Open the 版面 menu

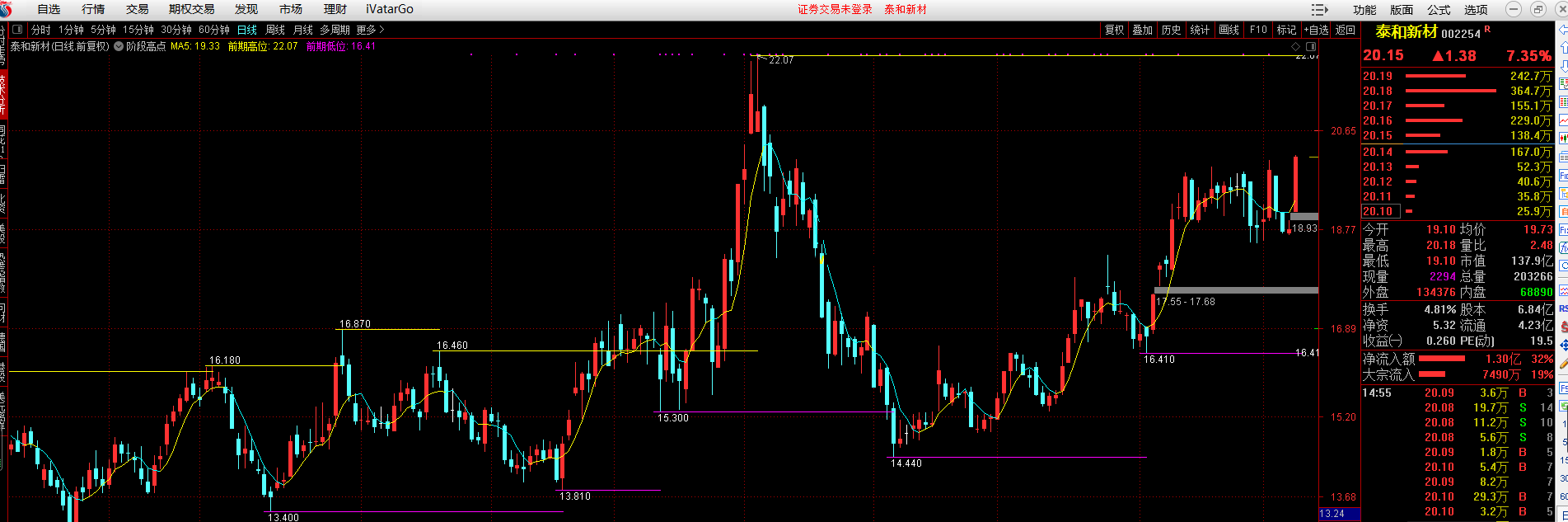pos(1402,10)
